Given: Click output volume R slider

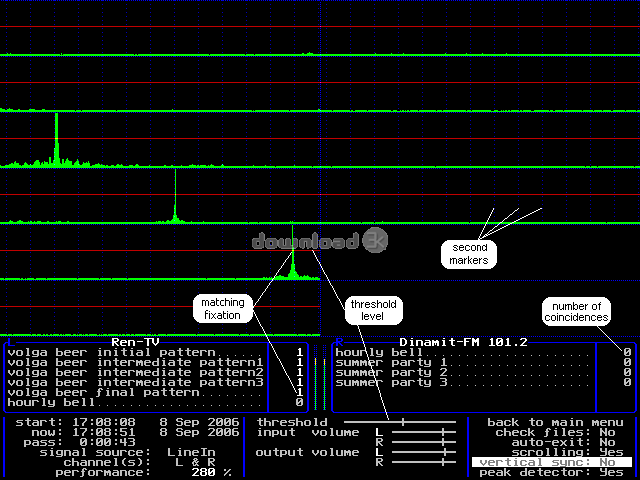Looking at the screenshot, I should 424,462.
